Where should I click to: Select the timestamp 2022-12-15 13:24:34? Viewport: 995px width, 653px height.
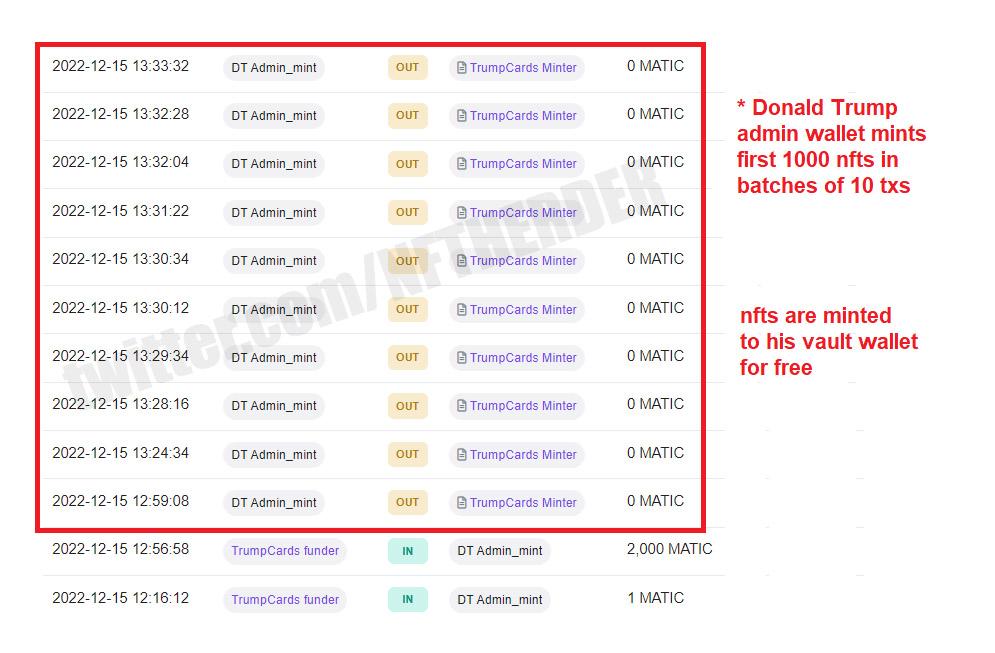click(x=120, y=453)
